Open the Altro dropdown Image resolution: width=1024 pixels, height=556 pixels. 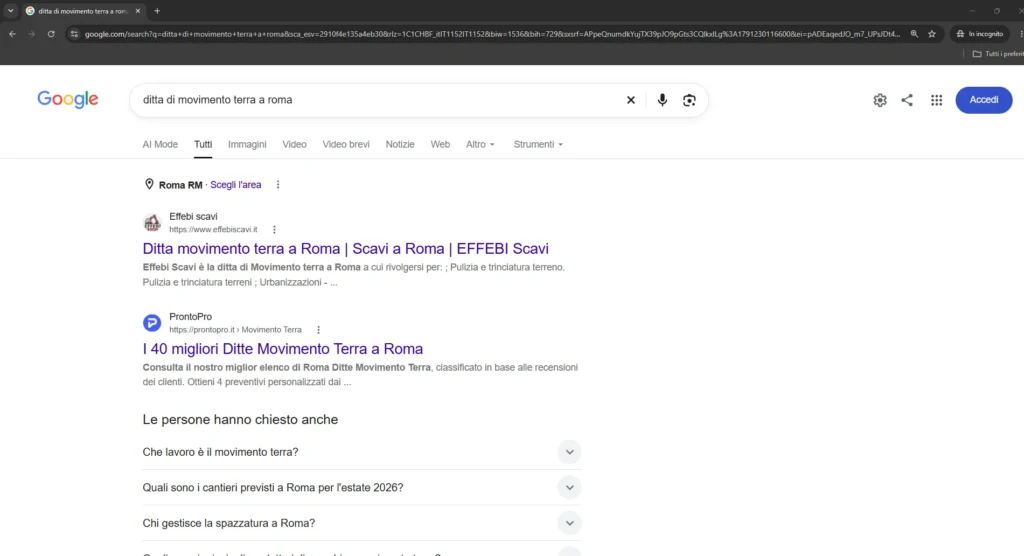[x=480, y=144]
